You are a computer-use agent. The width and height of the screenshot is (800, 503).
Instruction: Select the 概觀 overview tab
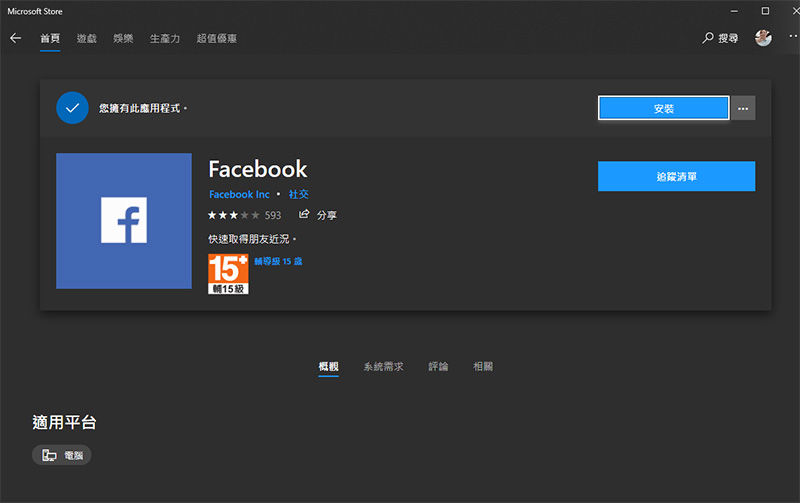tap(328, 366)
